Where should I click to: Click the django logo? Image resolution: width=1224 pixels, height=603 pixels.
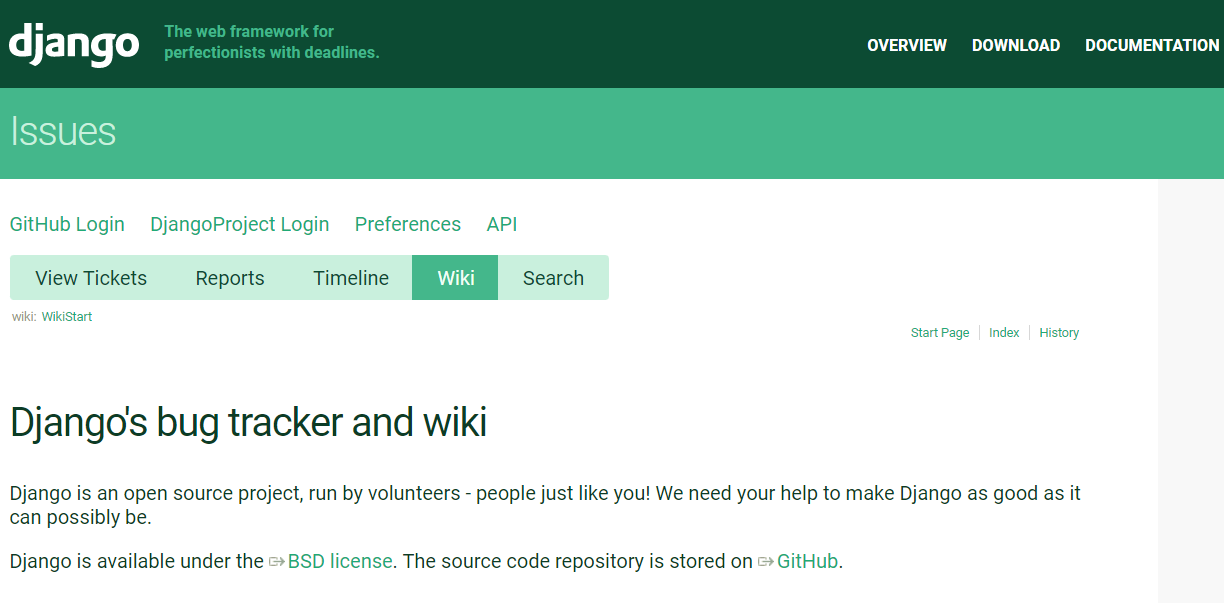(x=74, y=44)
